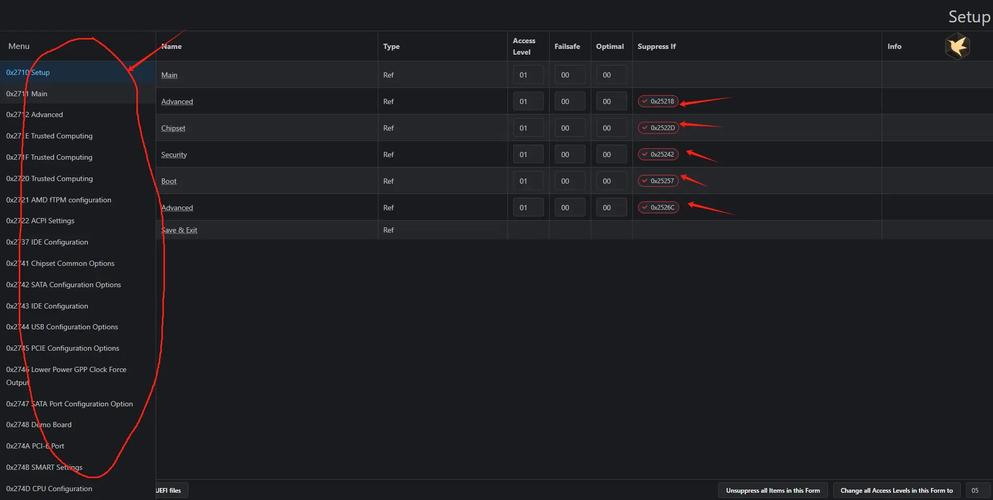Select 0x2721 AMD fTPM configuration in menu

tap(59, 200)
